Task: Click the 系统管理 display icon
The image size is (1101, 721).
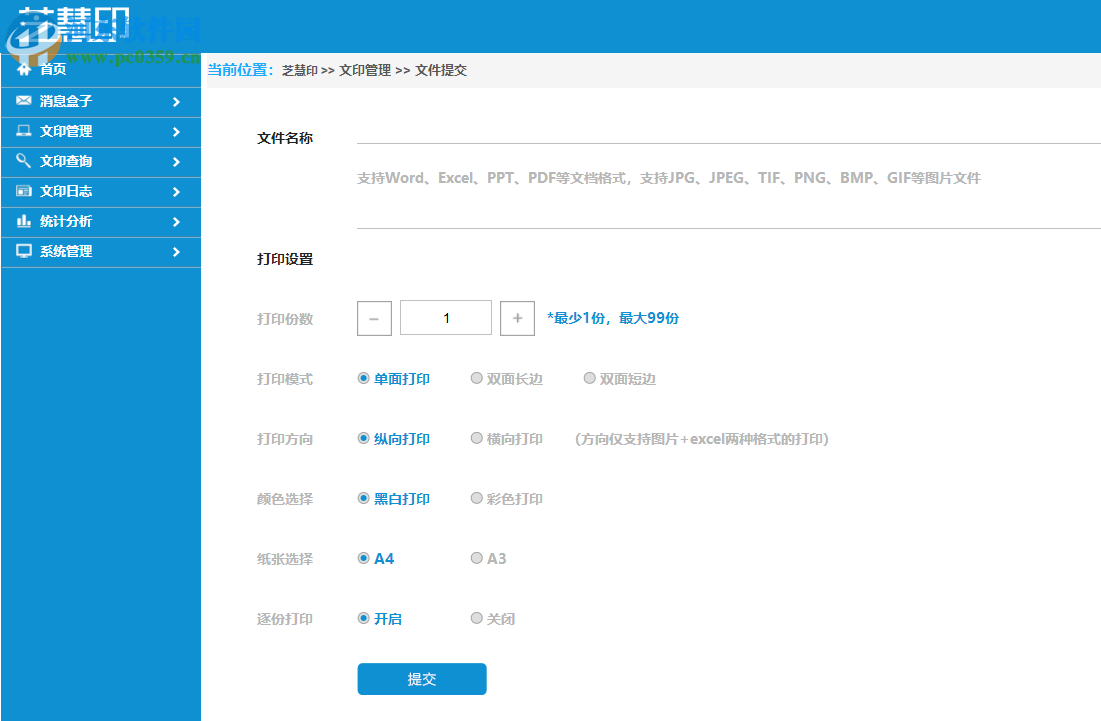Action: click(24, 251)
